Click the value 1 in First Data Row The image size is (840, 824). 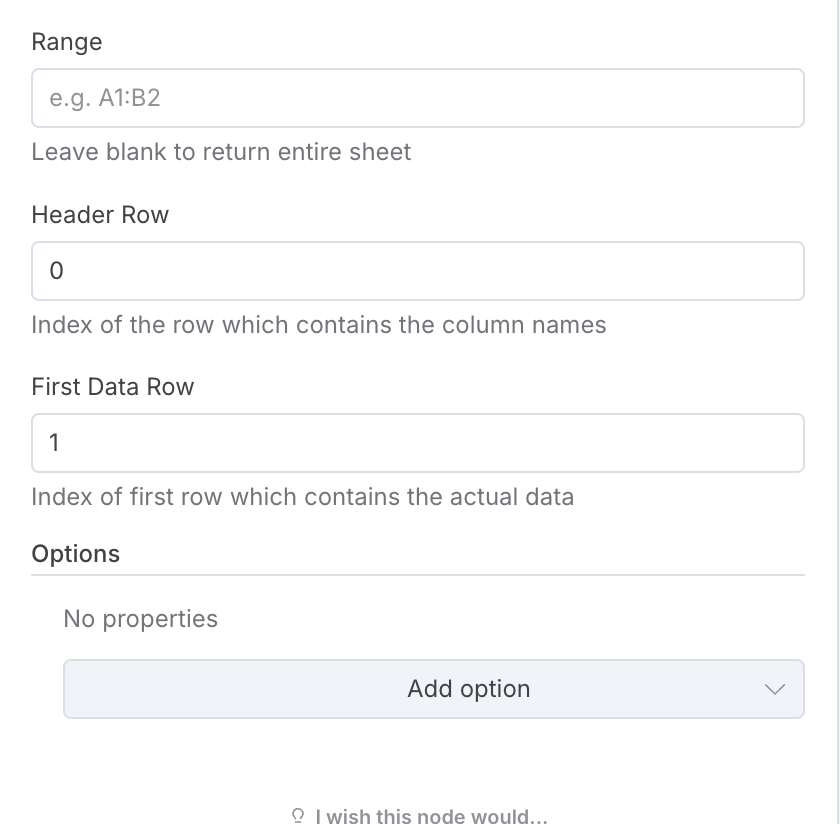55,443
